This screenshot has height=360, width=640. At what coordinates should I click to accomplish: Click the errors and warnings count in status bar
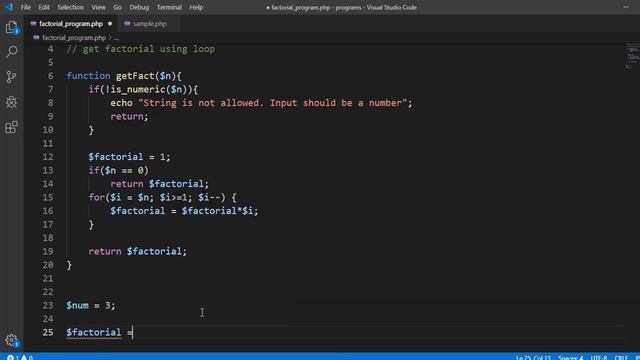pyautogui.click(x=20, y=358)
